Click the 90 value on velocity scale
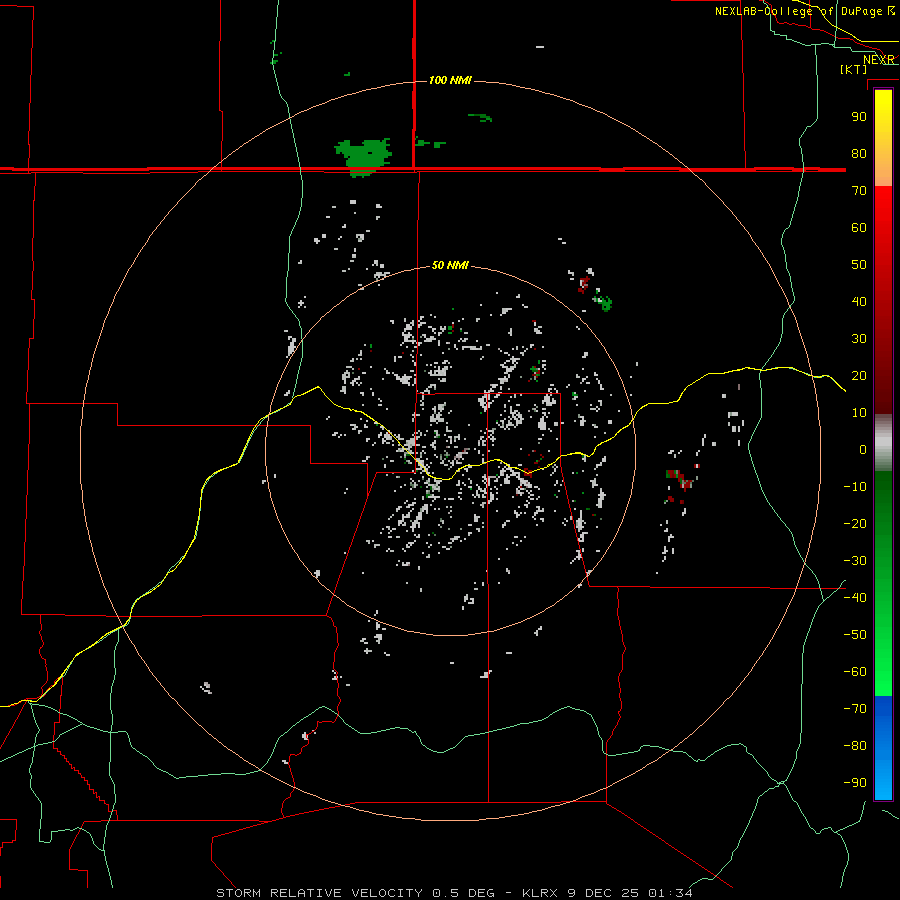The image size is (900, 900). (859, 117)
